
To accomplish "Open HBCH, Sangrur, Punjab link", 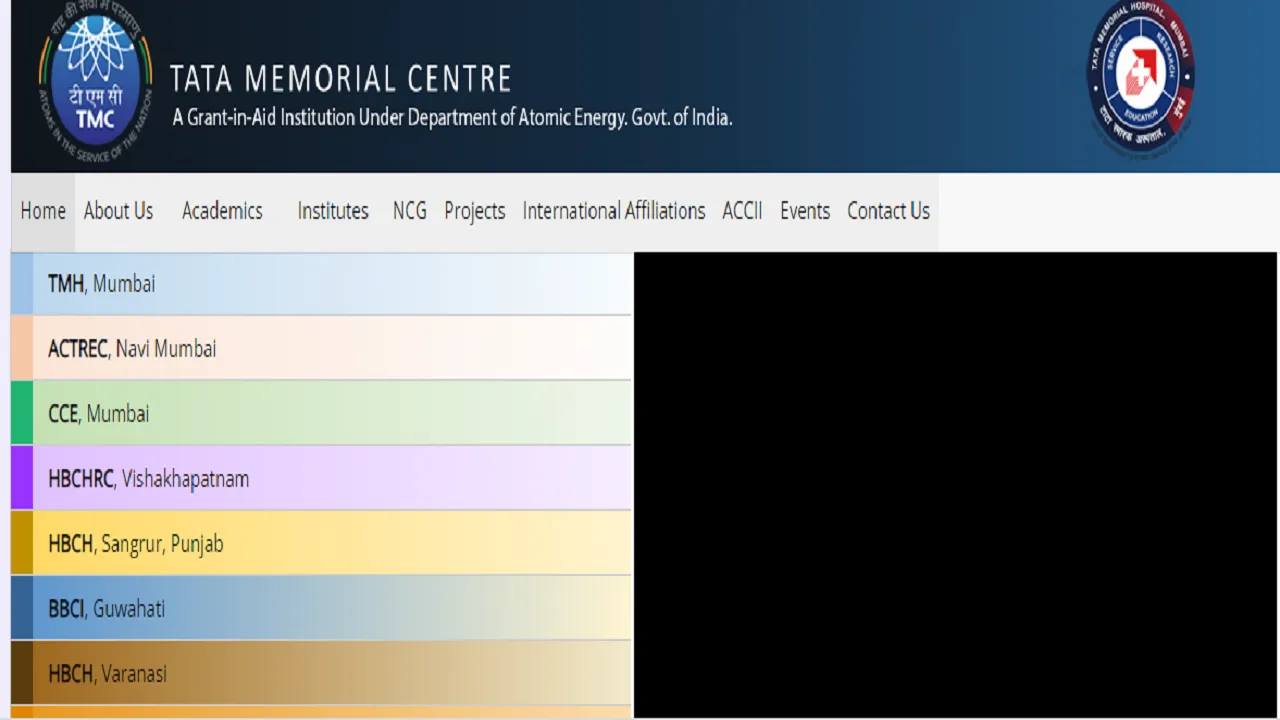I will 321,544.
